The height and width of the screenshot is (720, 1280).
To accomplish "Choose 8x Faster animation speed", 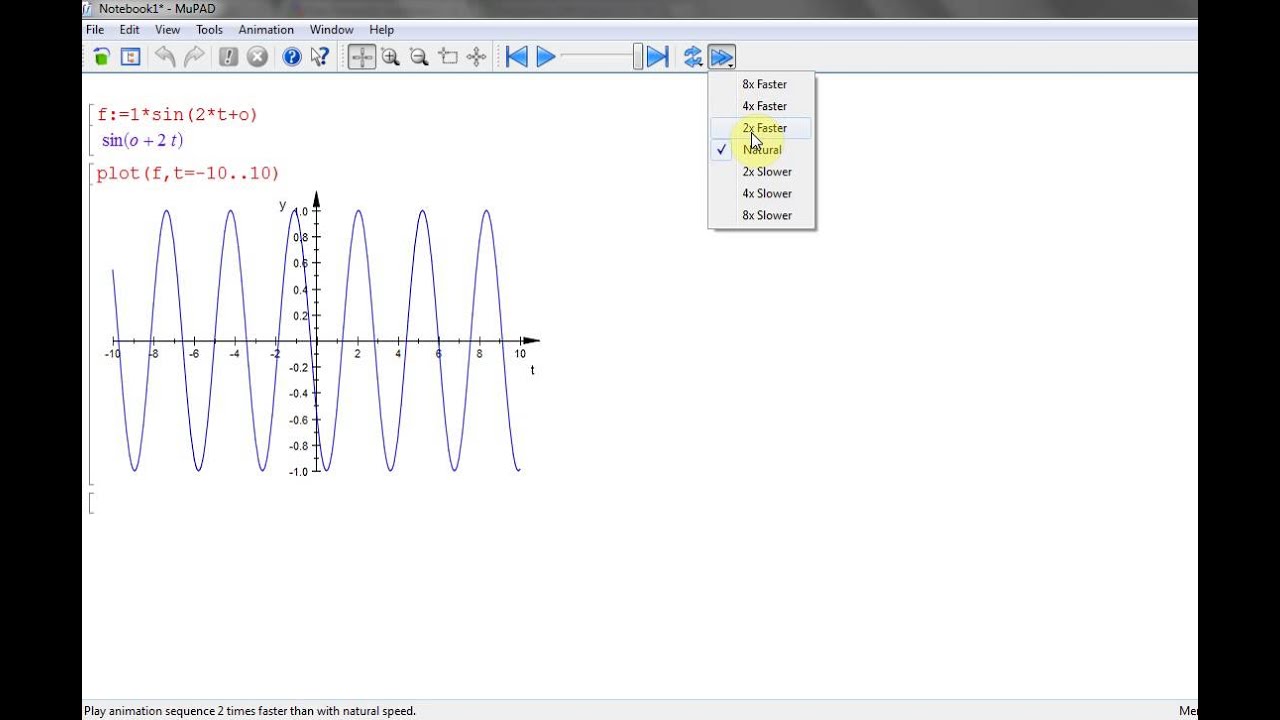I will coord(762,84).
